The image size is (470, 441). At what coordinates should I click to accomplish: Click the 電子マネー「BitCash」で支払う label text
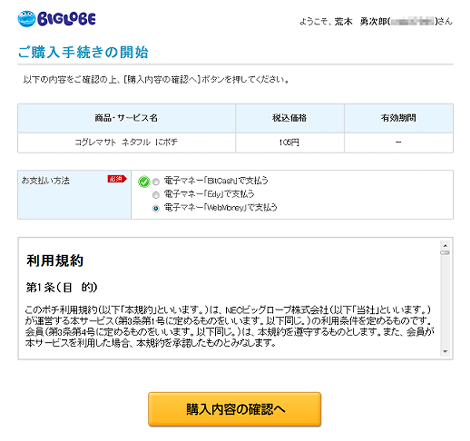click(x=216, y=181)
